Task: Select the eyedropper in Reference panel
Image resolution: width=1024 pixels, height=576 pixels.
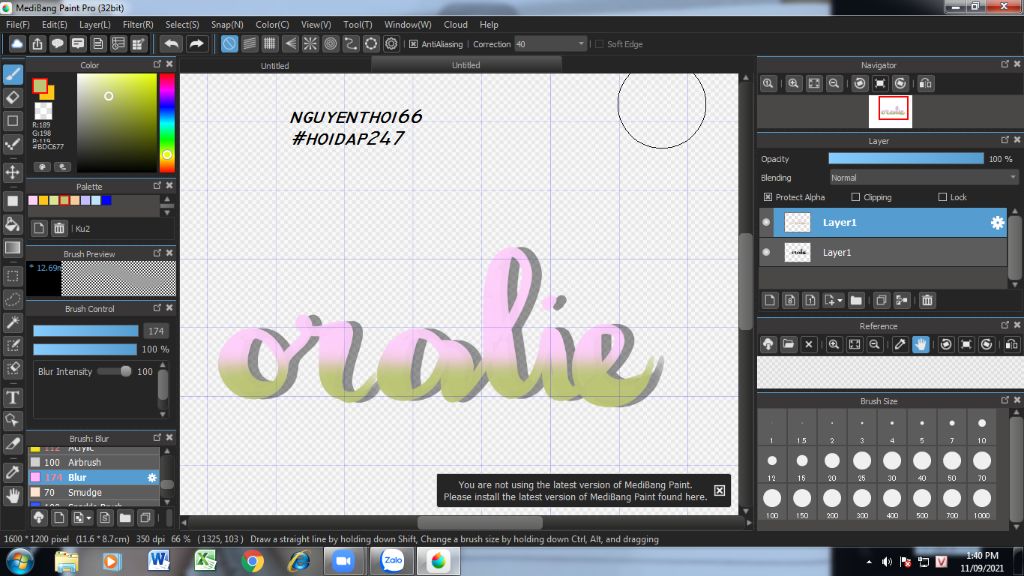Action: pos(900,344)
